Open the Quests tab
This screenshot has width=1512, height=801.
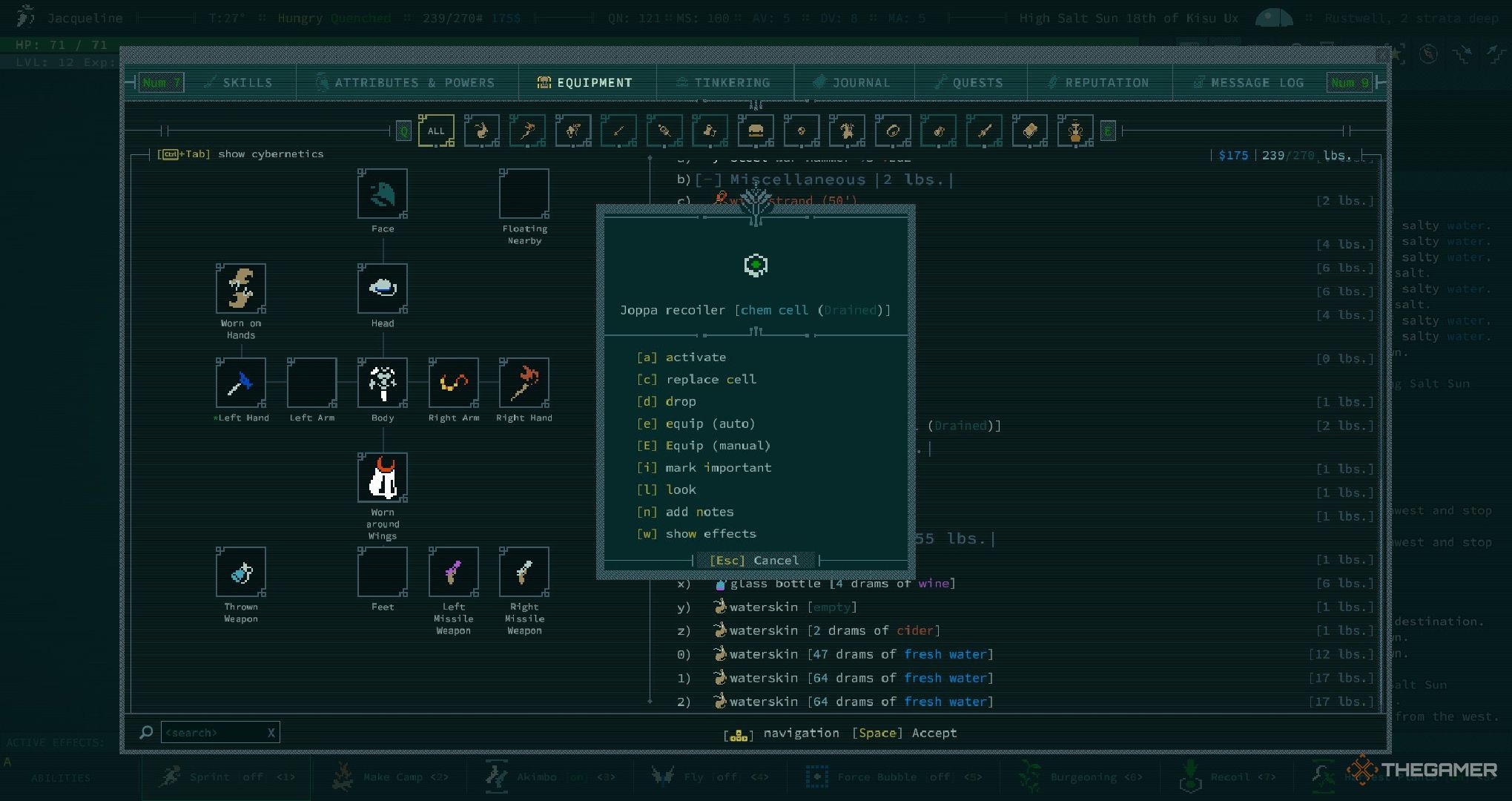[969, 82]
